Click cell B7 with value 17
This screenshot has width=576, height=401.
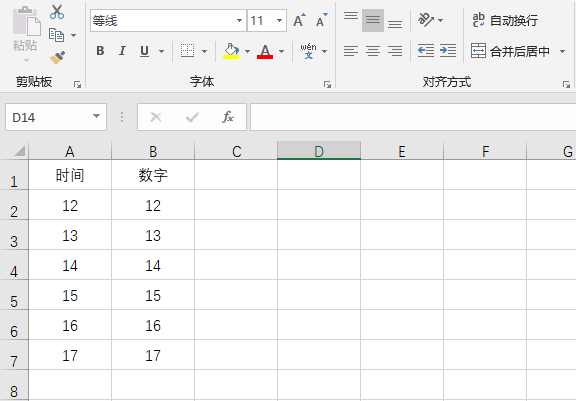pos(153,355)
